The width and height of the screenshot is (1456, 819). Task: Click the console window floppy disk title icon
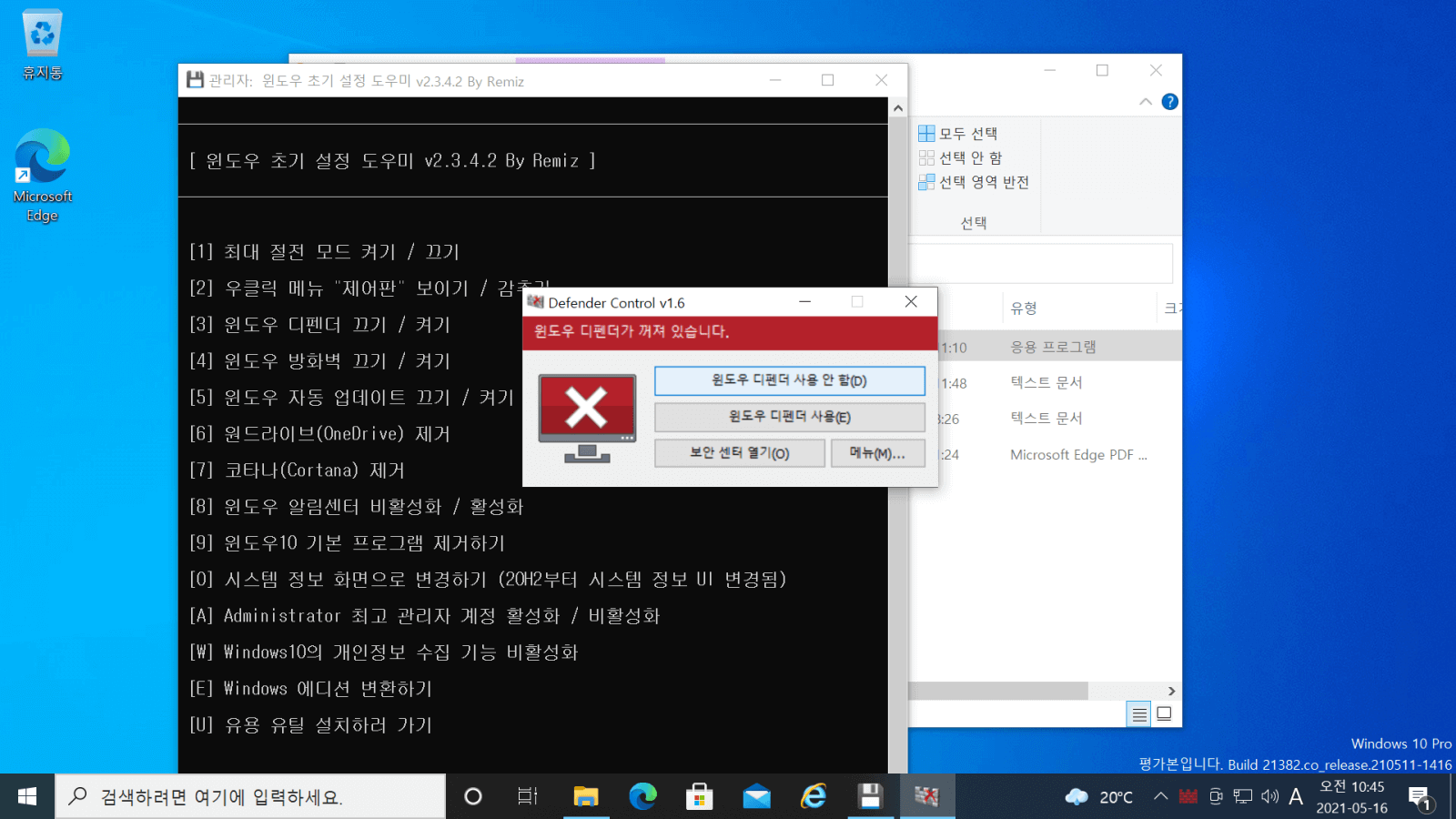(195, 80)
